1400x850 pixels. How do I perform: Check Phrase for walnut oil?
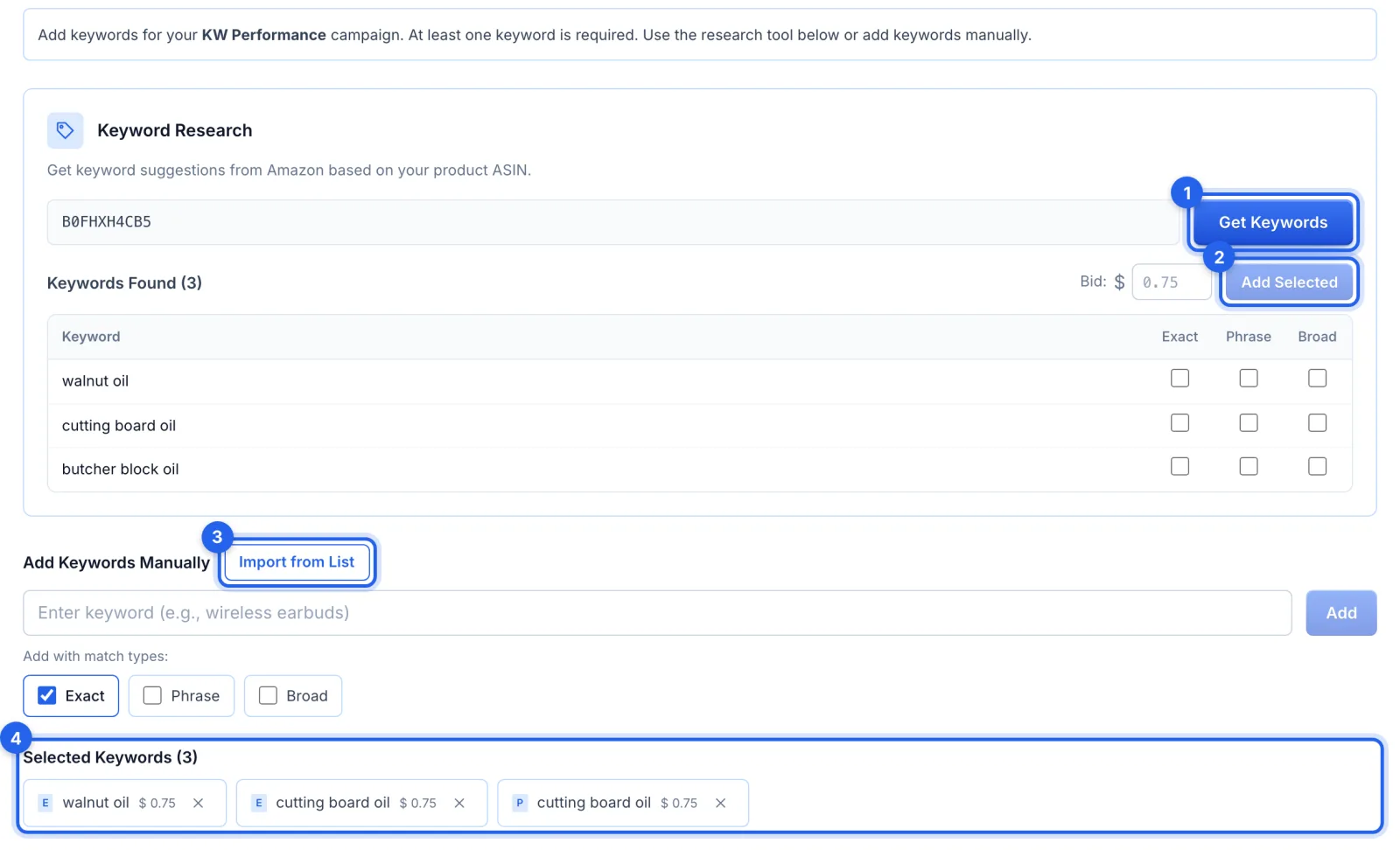click(1249, 379)
